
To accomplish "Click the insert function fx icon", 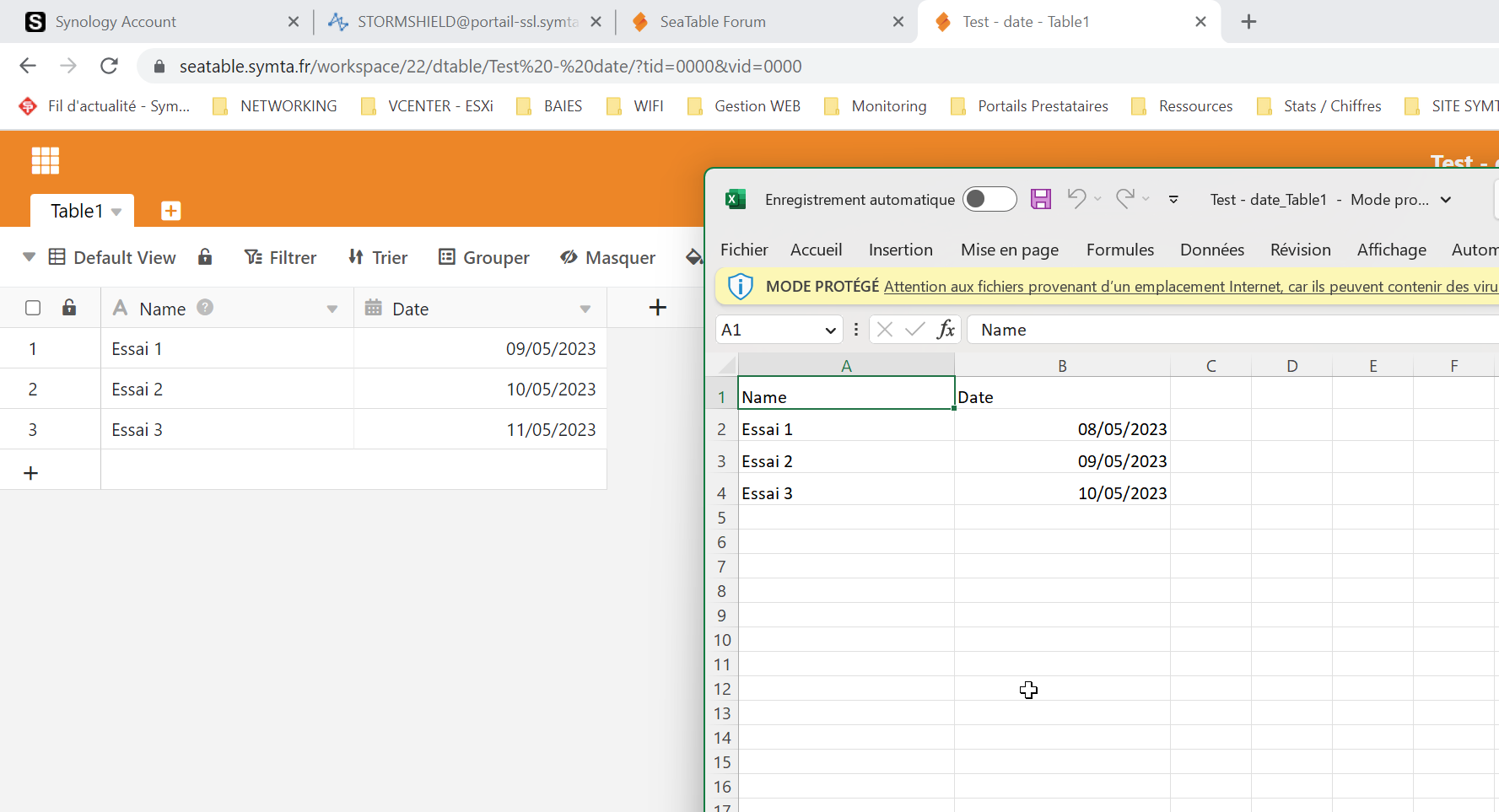I will click(x=946, y=330).
